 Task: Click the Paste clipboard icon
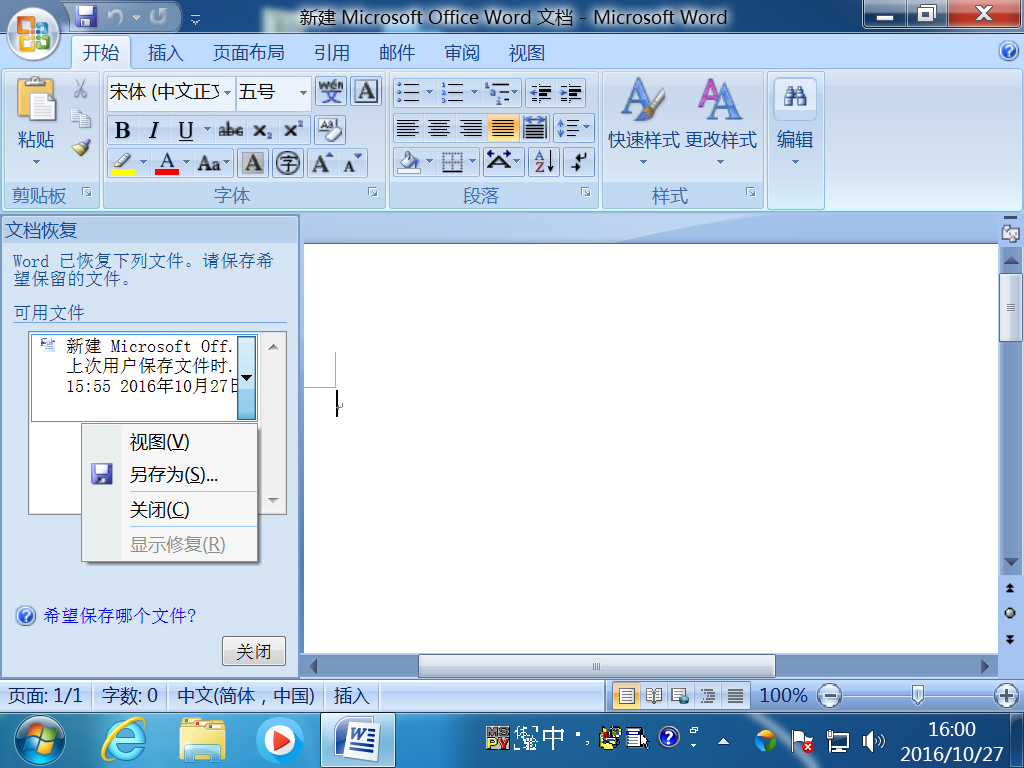[36, 99]
